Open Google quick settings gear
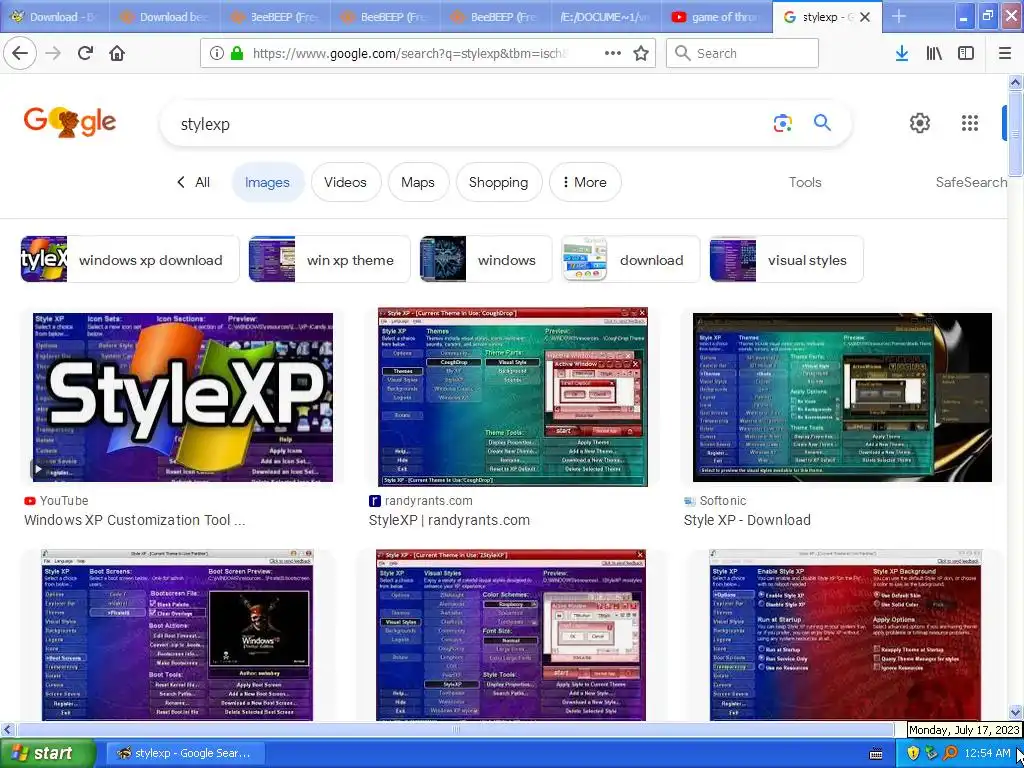The image size is (1024, 768). click(x=920, y=123)
